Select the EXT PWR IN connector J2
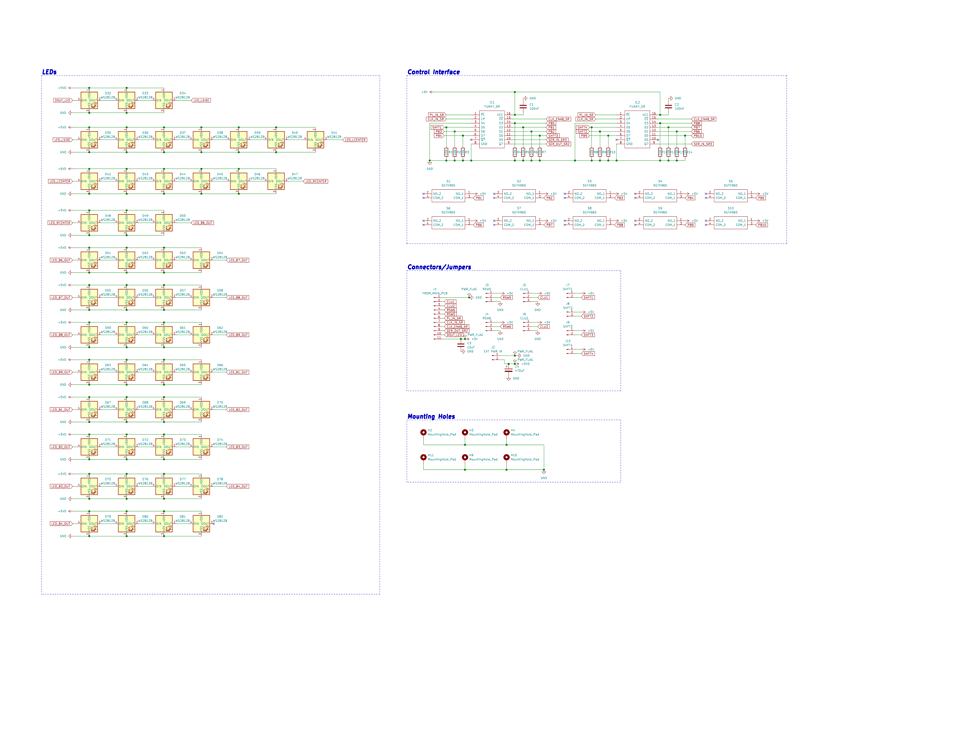The image size is (970, 750). 494,357
